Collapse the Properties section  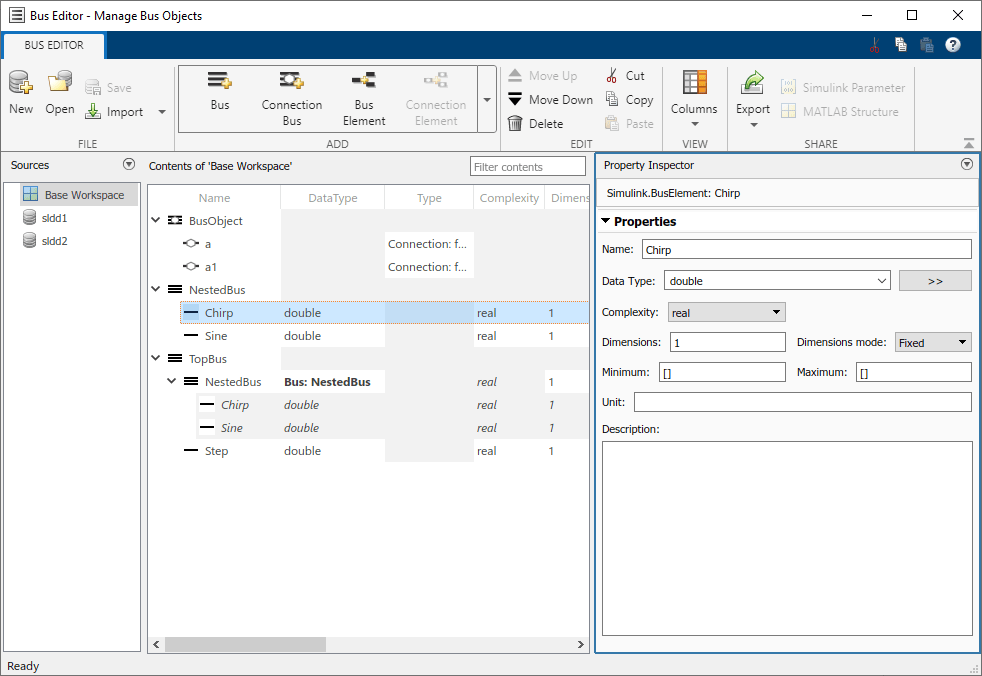pyautogui.click(x=606, y=221)
